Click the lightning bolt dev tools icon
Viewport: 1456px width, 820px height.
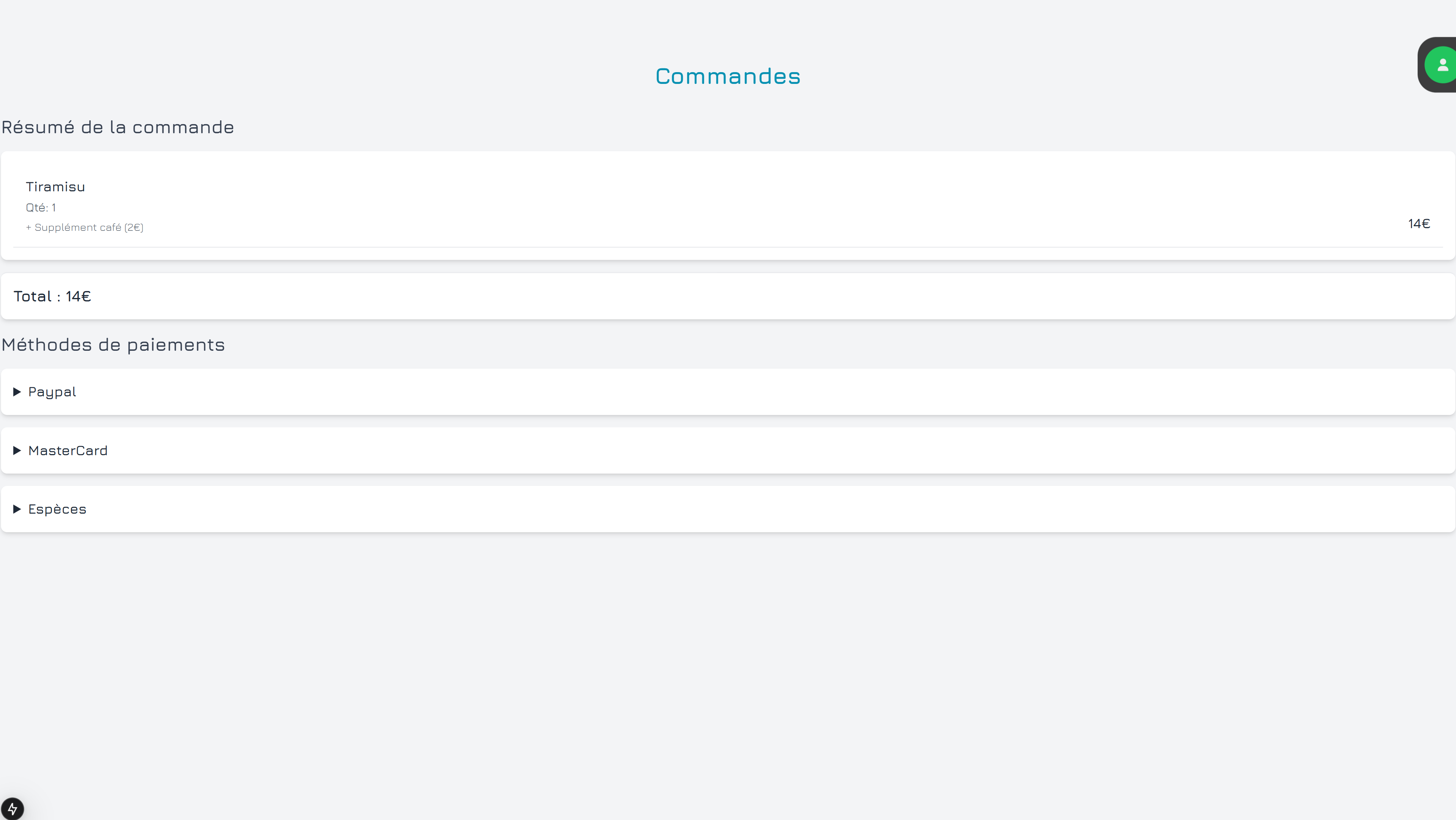click(13, 808)
